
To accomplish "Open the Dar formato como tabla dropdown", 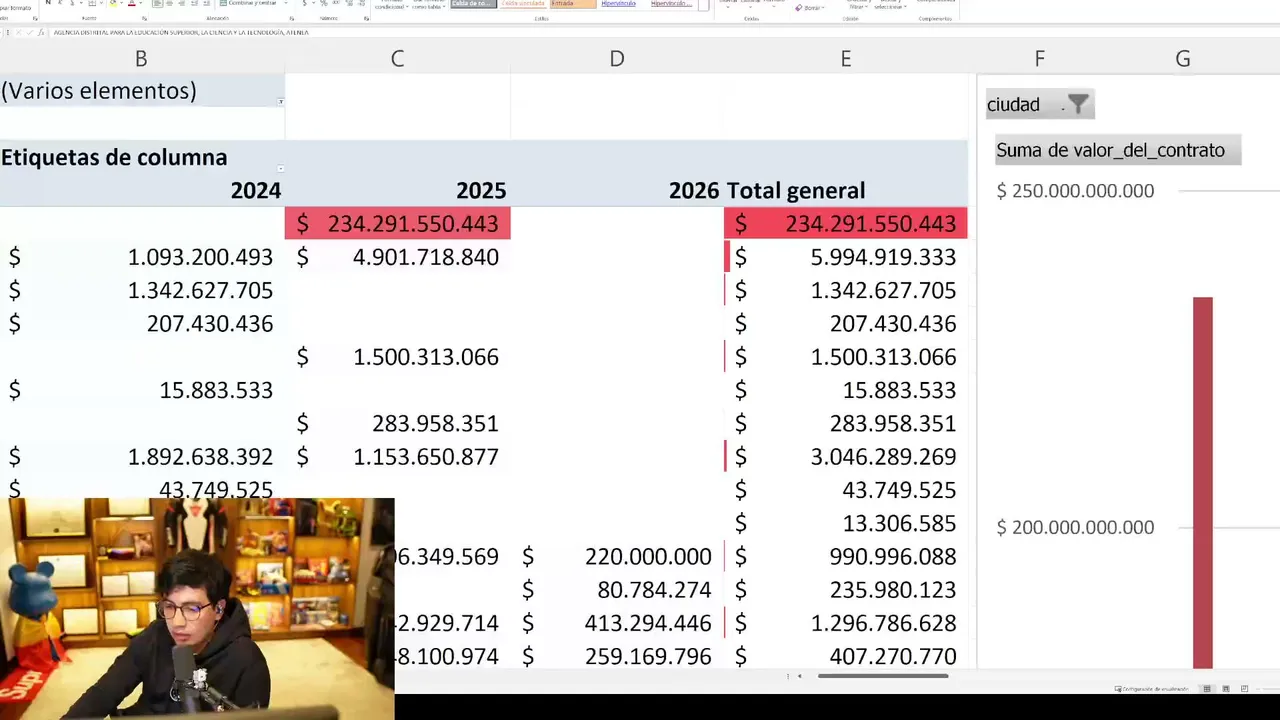I will (428, 5).
